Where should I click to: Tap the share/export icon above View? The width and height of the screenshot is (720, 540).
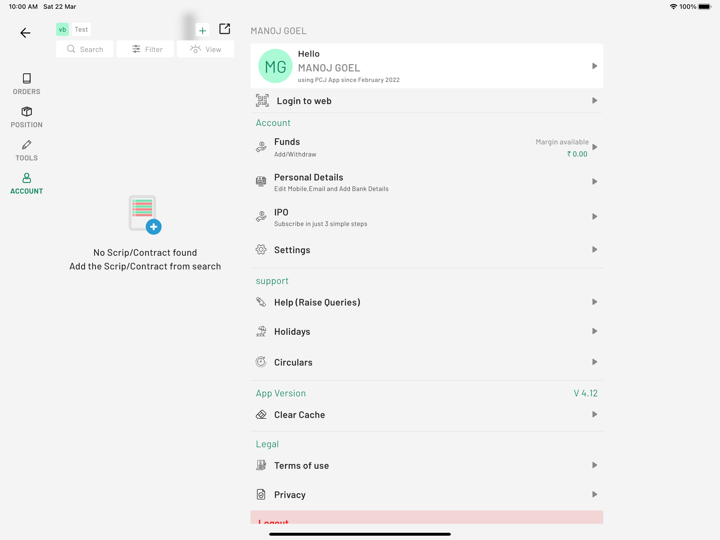pyautogui.click(x=225, y=29)
